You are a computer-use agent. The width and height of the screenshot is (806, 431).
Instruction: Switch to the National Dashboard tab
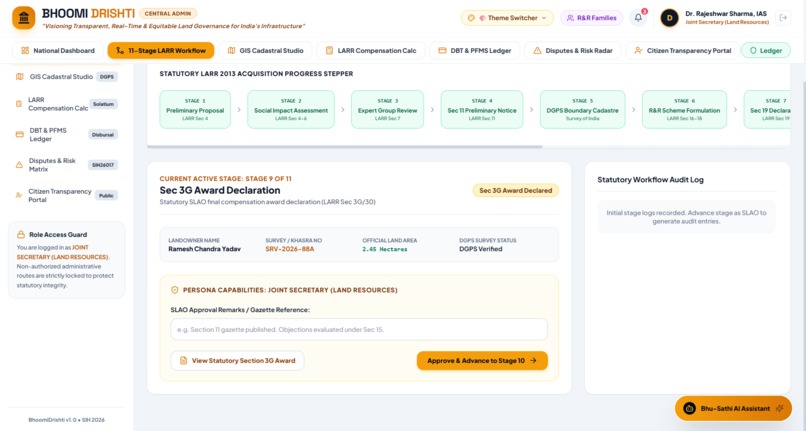point(58,50)
